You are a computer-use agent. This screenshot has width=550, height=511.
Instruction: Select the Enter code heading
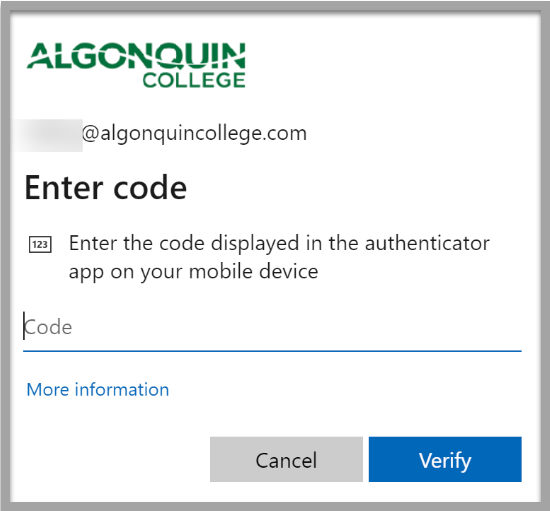106,188
